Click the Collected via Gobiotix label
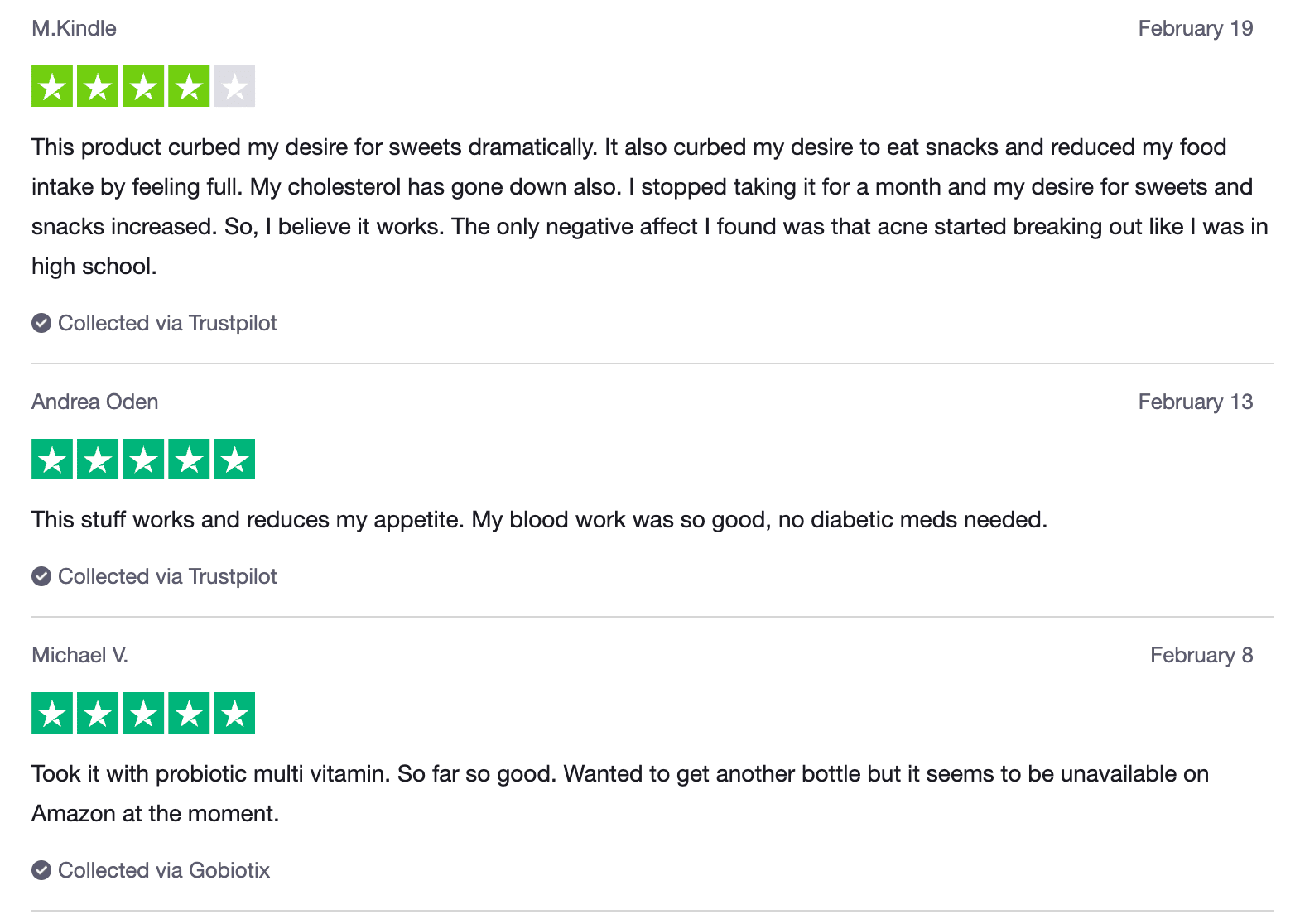 click(x=164, y=870)
